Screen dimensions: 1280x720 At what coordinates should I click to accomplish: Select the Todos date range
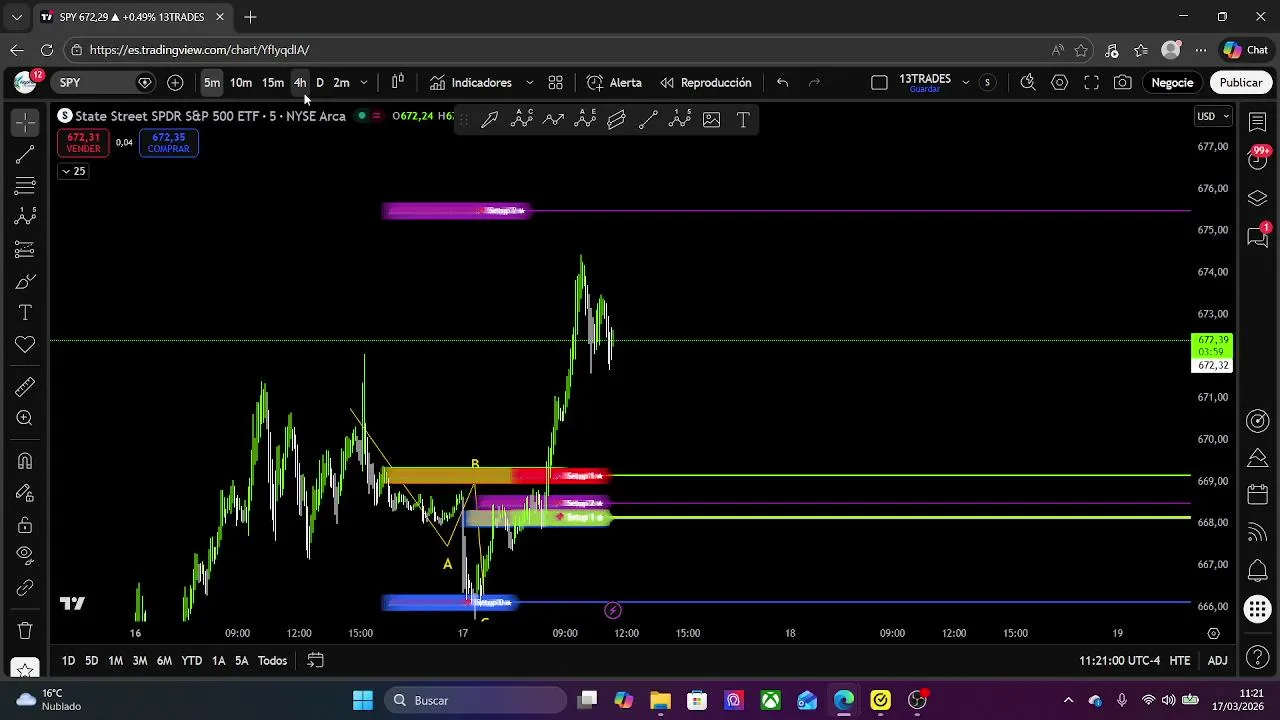click(272, 660)
